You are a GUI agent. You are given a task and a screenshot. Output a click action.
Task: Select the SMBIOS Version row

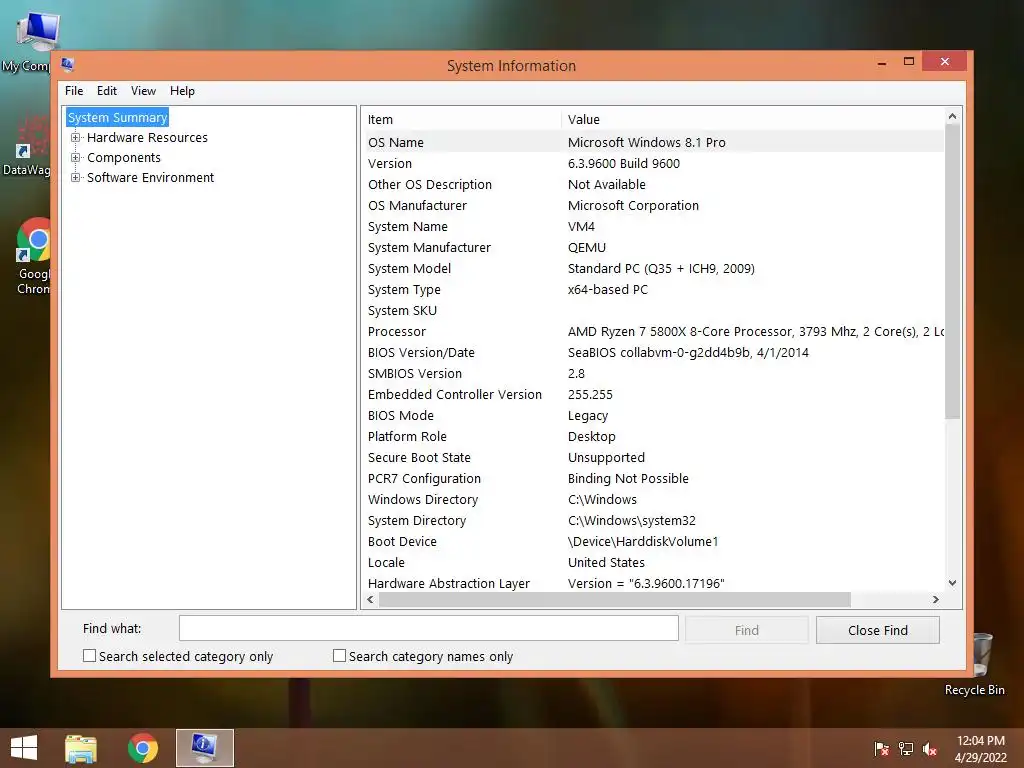click(x=653, y=374)
